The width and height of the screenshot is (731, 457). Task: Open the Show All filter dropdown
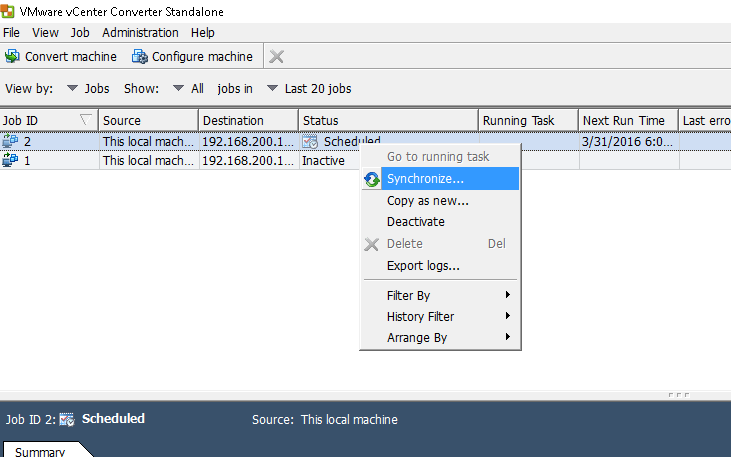click(x=188, y=89)
